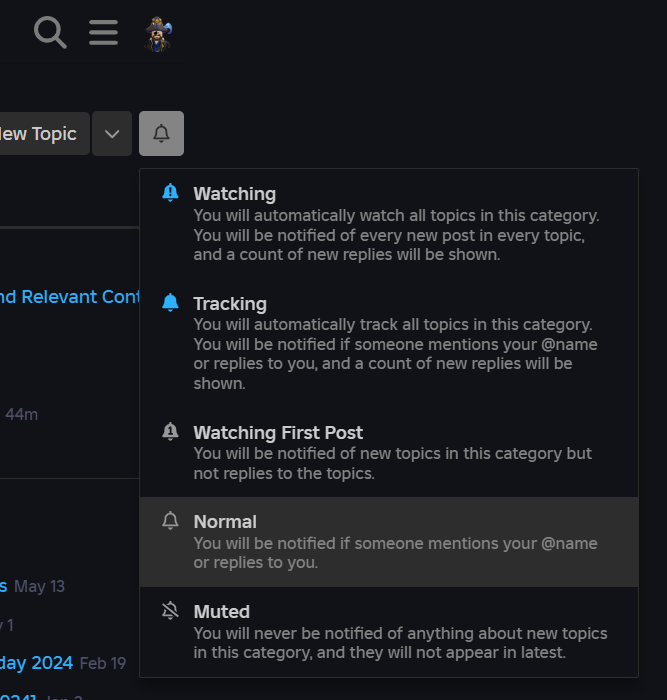
Task: Open the 'Relevant Cont' topic link
Action: pyautogui.click(x=70, y=297)
